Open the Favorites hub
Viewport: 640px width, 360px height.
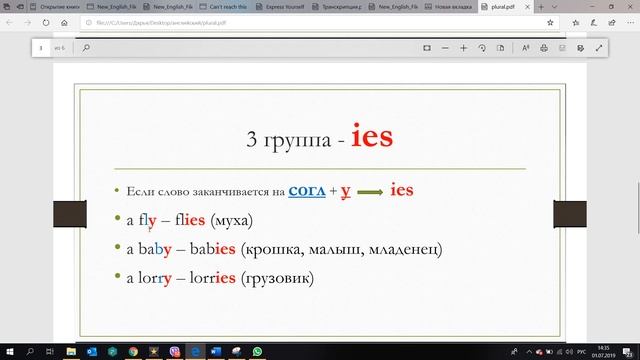(x=576, y=23)
